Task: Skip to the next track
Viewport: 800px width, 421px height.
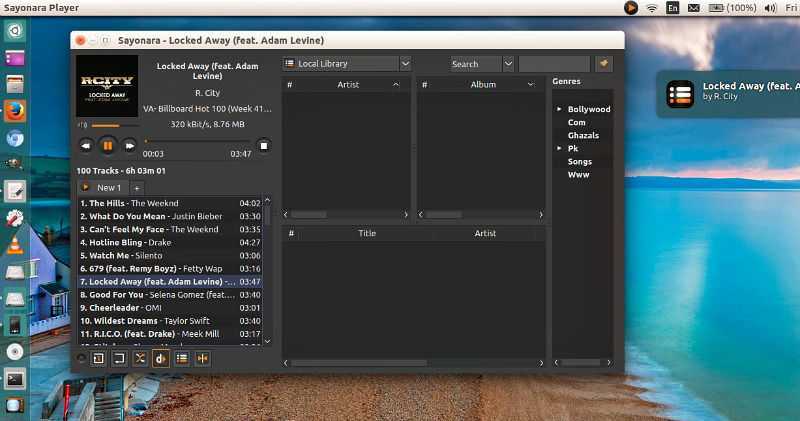Action: tap(130, 146)
